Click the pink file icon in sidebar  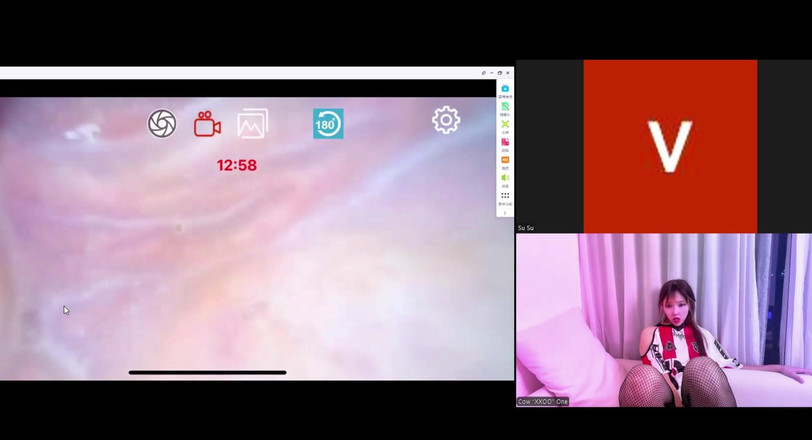click(505, 142)
